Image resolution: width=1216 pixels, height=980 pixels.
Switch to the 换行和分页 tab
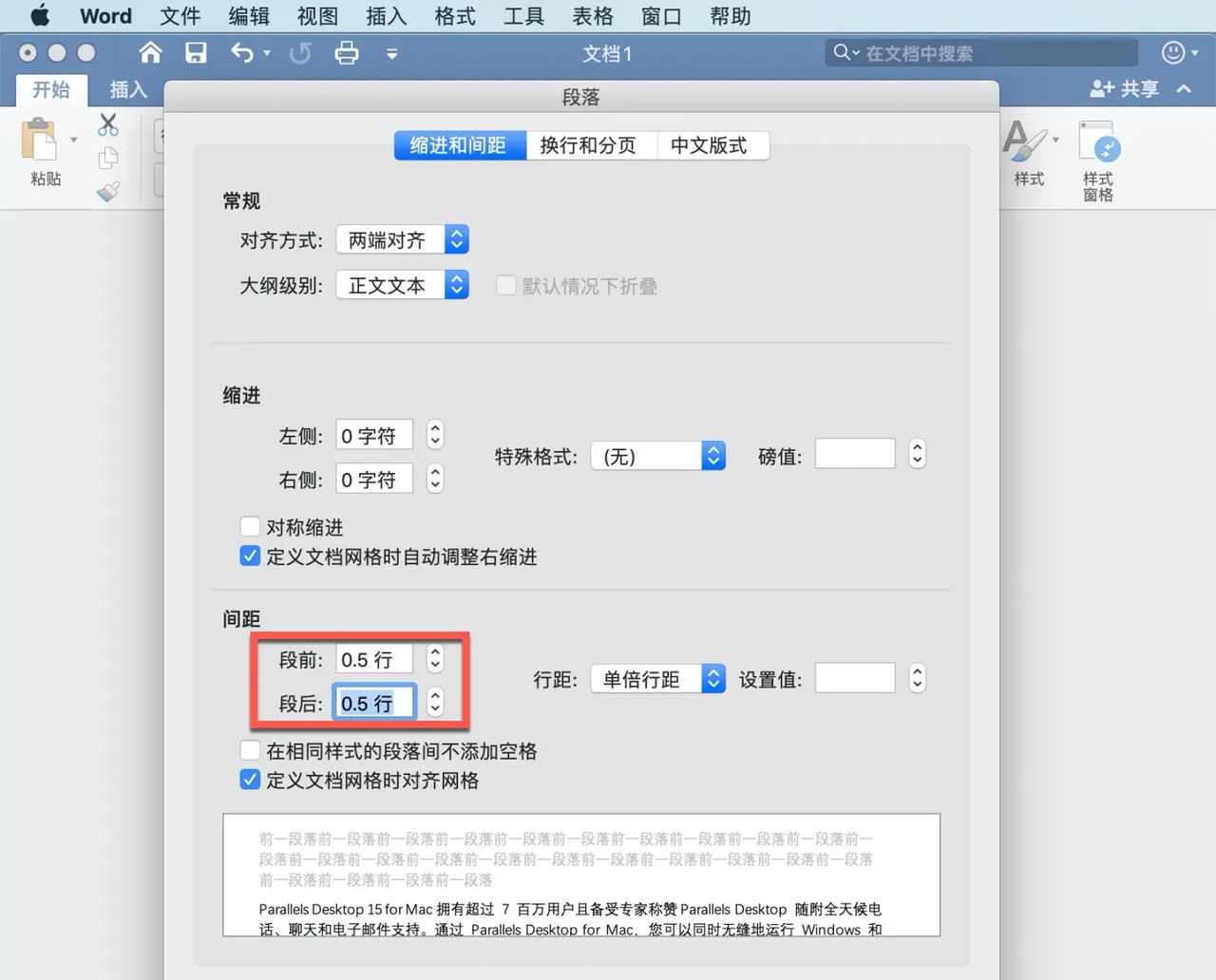click(x=591, y=145)
